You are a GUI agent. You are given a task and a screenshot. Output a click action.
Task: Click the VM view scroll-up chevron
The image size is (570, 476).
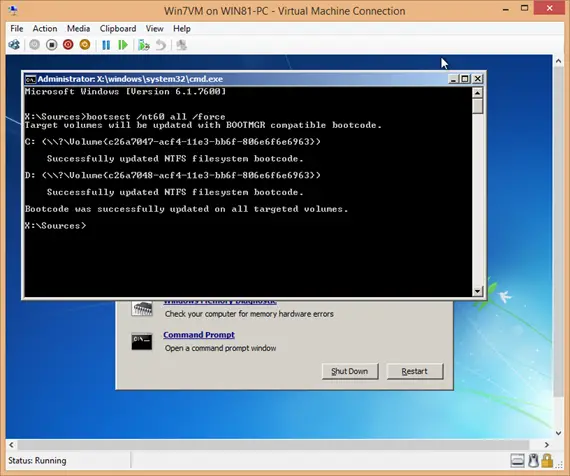[x=558, y=61]
